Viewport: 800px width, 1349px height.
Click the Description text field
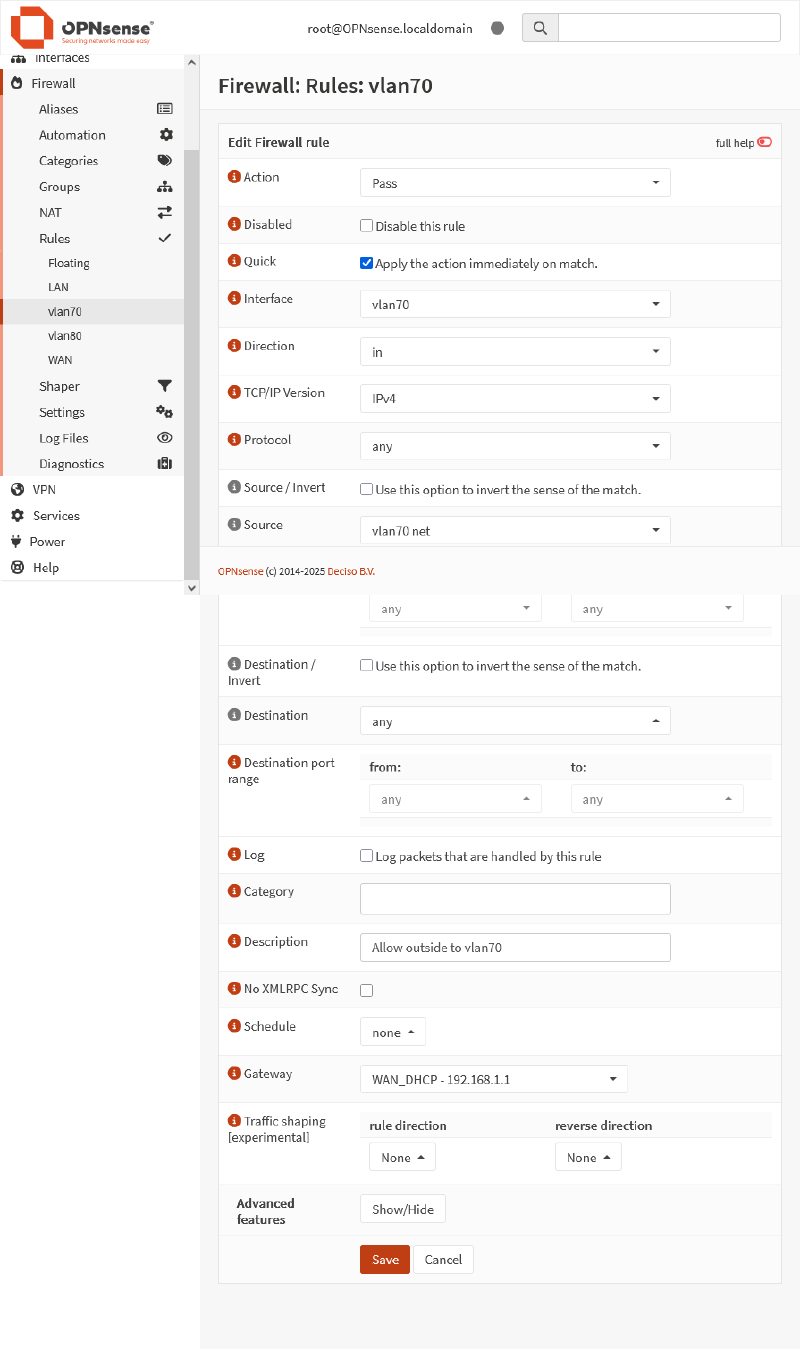click(514, 948)
